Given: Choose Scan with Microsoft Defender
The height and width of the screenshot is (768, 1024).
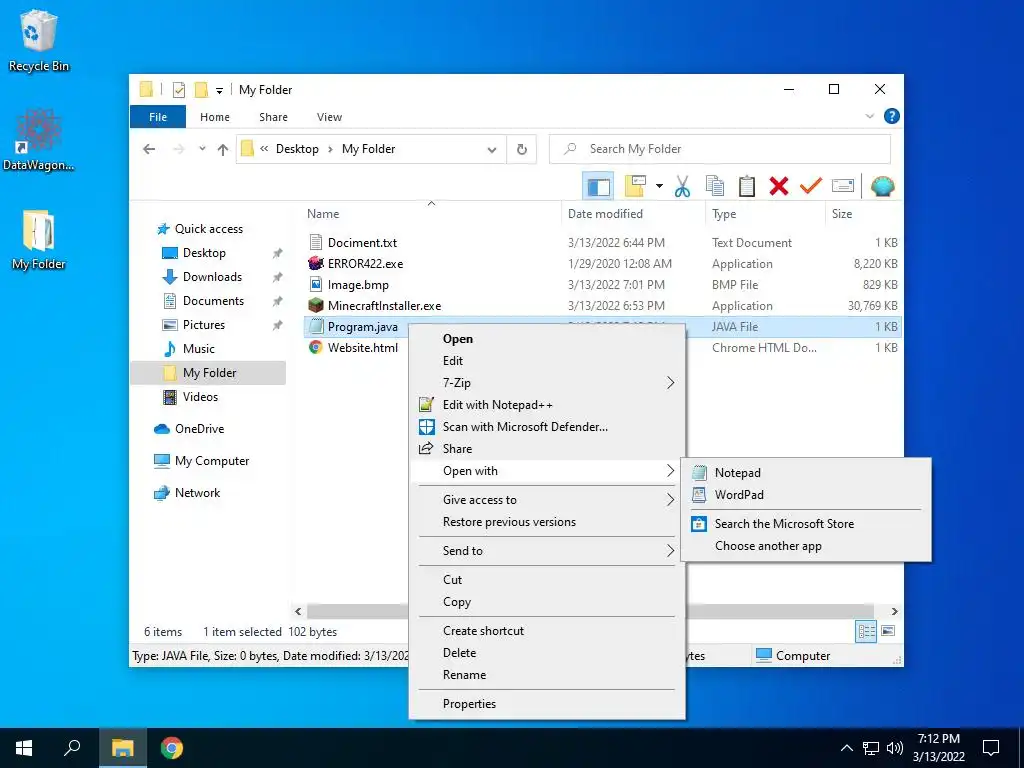Looking at the screenshot, I should (547, 427).
